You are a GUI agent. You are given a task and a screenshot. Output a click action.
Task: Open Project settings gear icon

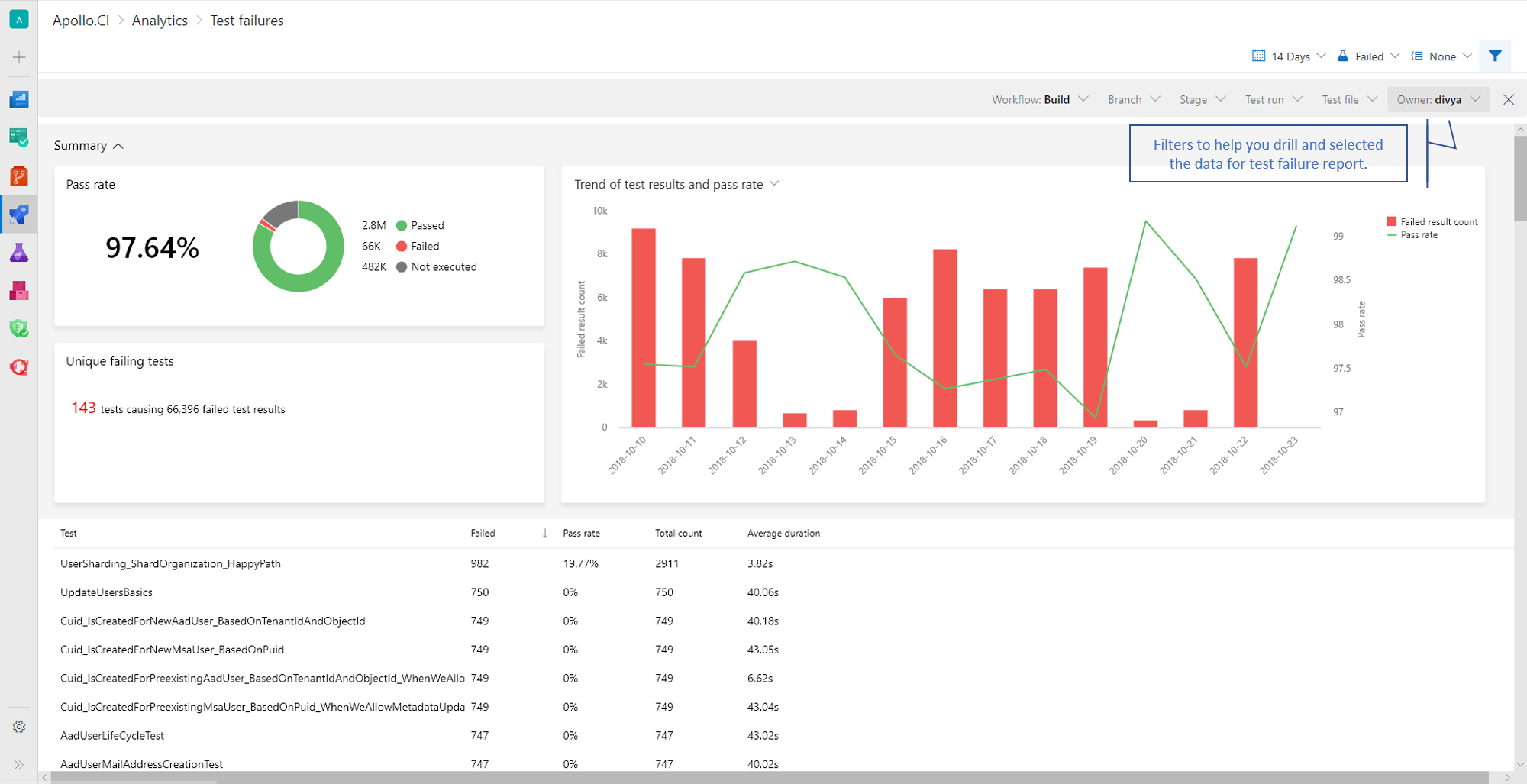(19, 727)
